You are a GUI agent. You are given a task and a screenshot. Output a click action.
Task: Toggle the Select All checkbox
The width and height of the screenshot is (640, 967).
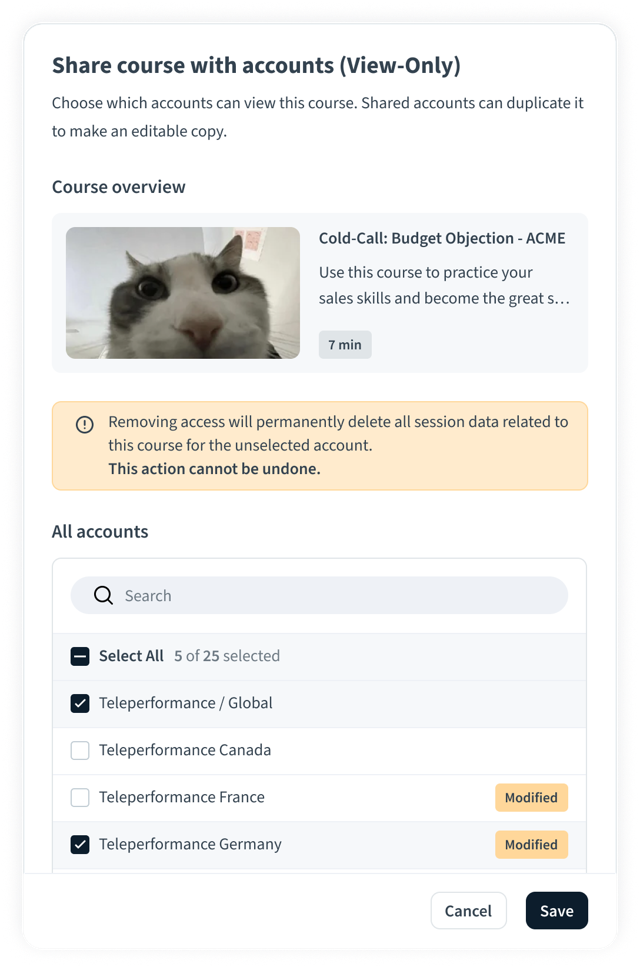(80, 657)
